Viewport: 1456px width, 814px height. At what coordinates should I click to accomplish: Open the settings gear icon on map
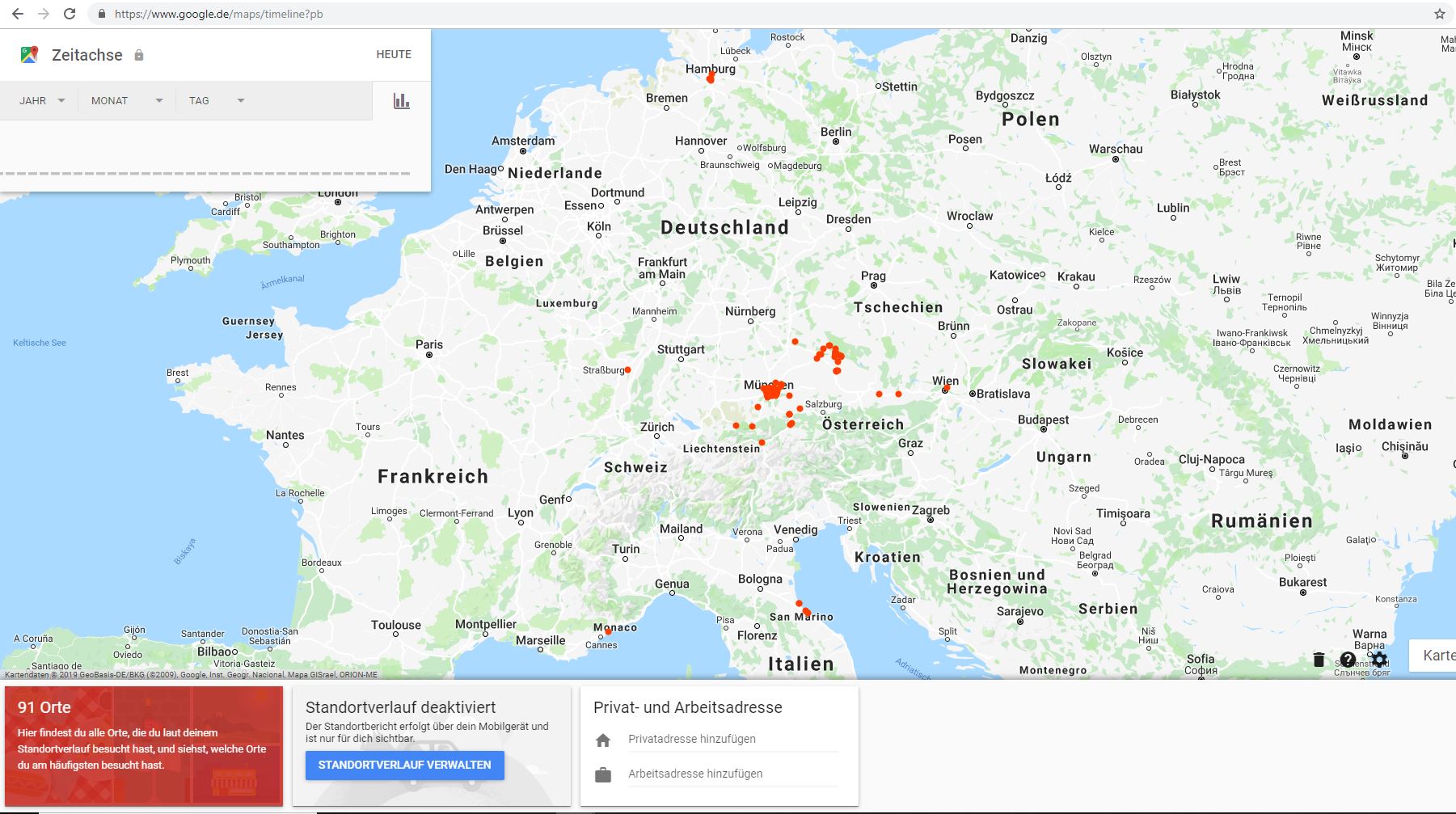tap(1379, 660)
